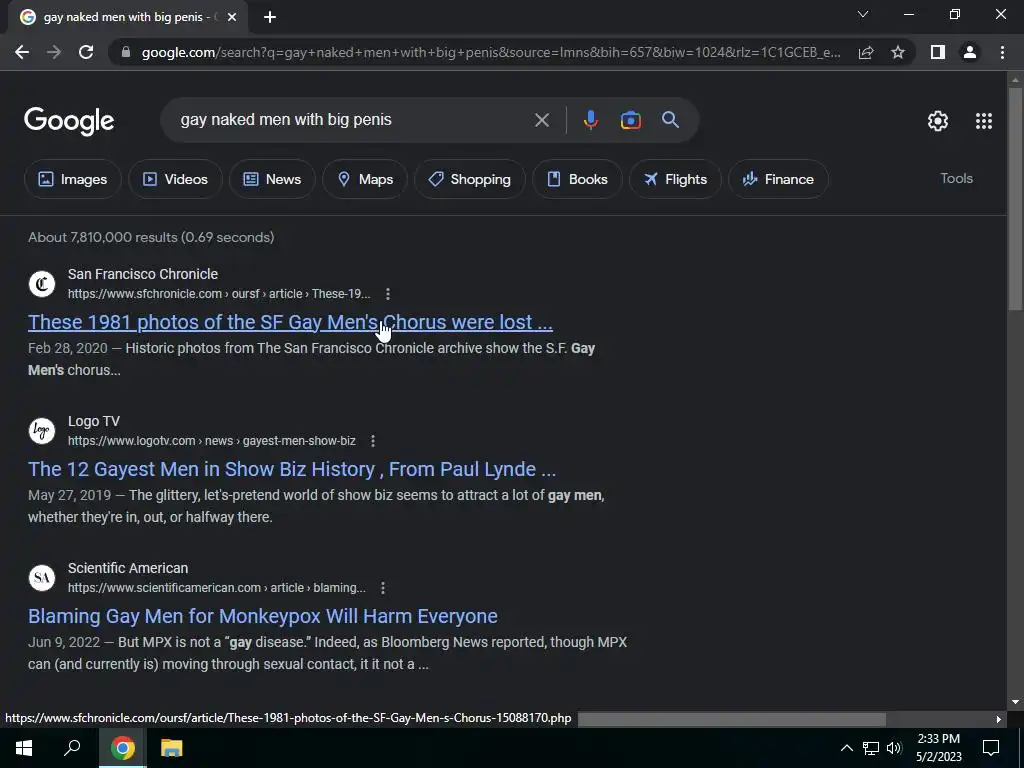1024x768 pixels.
Task: Open the volume control in tray
Action: 894,748
